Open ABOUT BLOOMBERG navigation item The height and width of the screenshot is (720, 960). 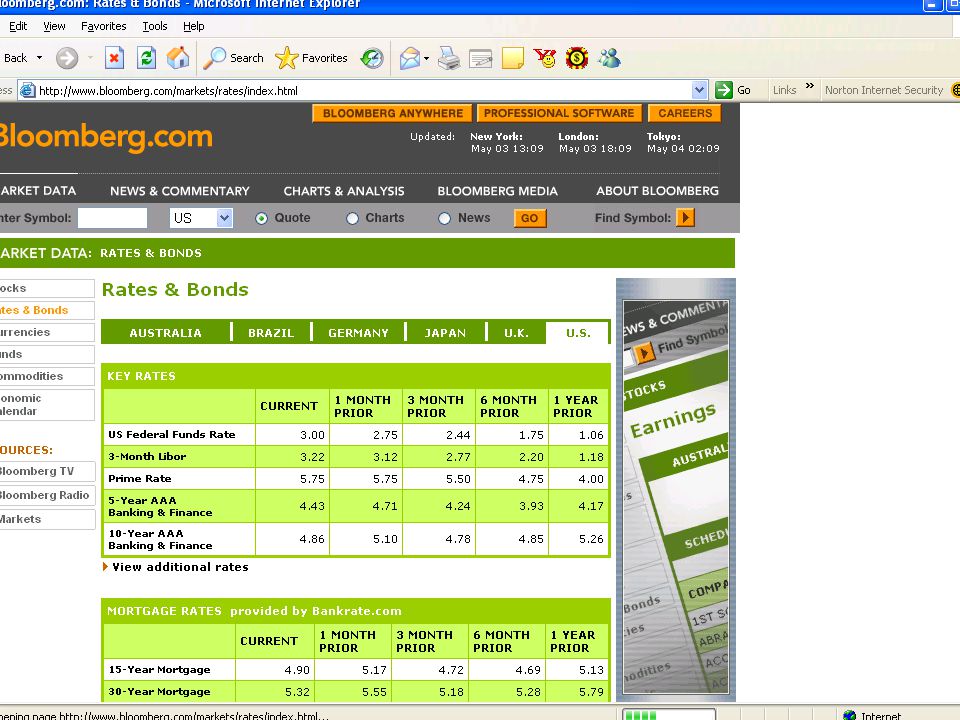[657, 191]
